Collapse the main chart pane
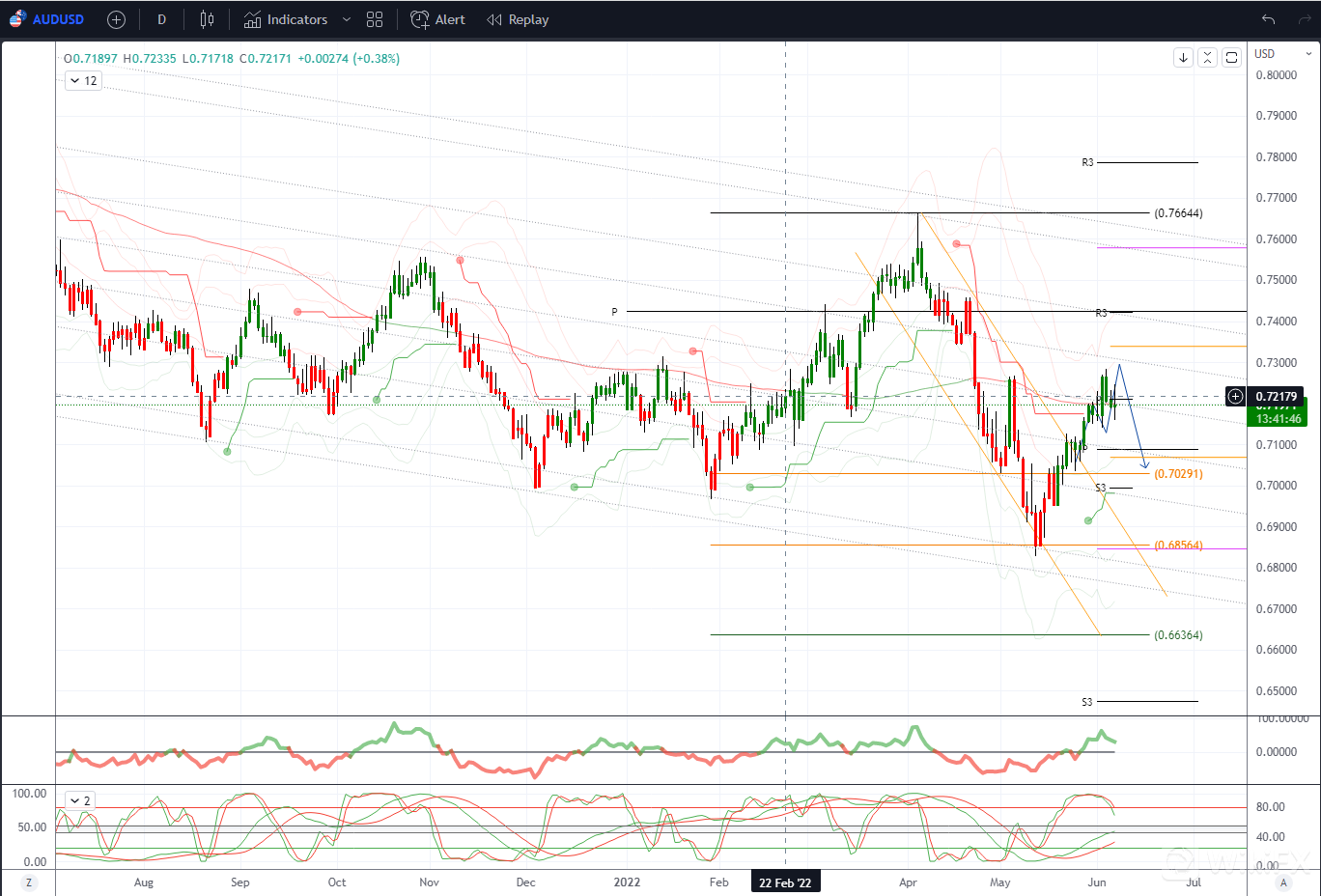This screenshot has width=1321, height=896. (x=1207, y=58)
